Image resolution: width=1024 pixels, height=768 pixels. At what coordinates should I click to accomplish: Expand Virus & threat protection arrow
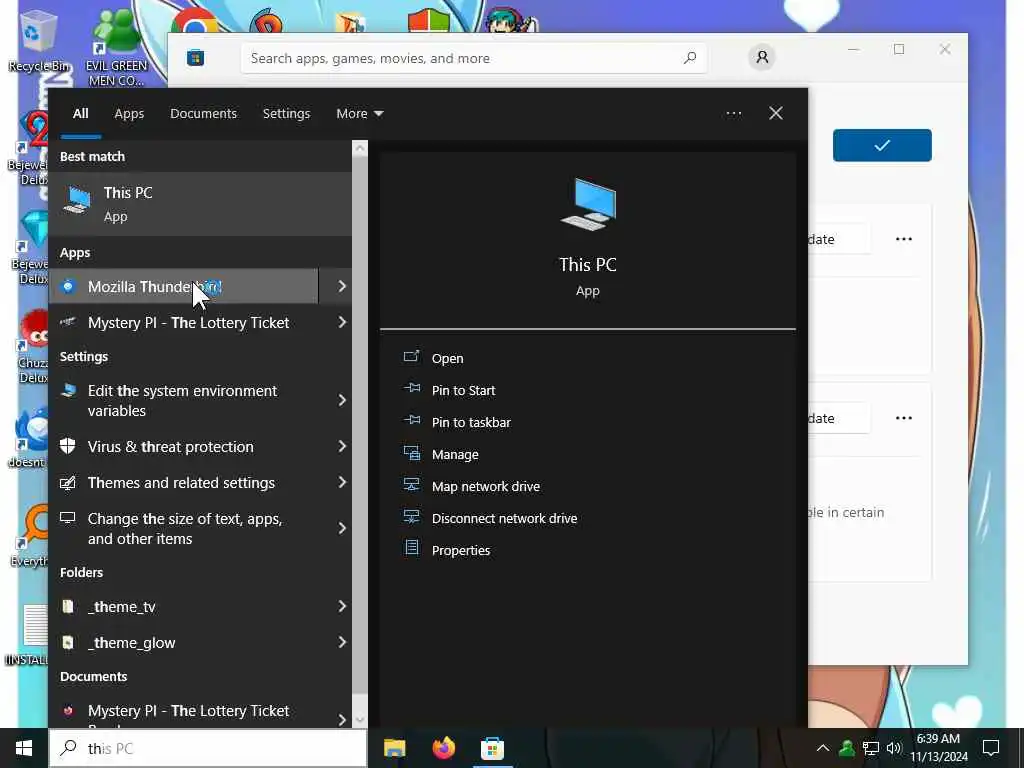click(342, 446)
